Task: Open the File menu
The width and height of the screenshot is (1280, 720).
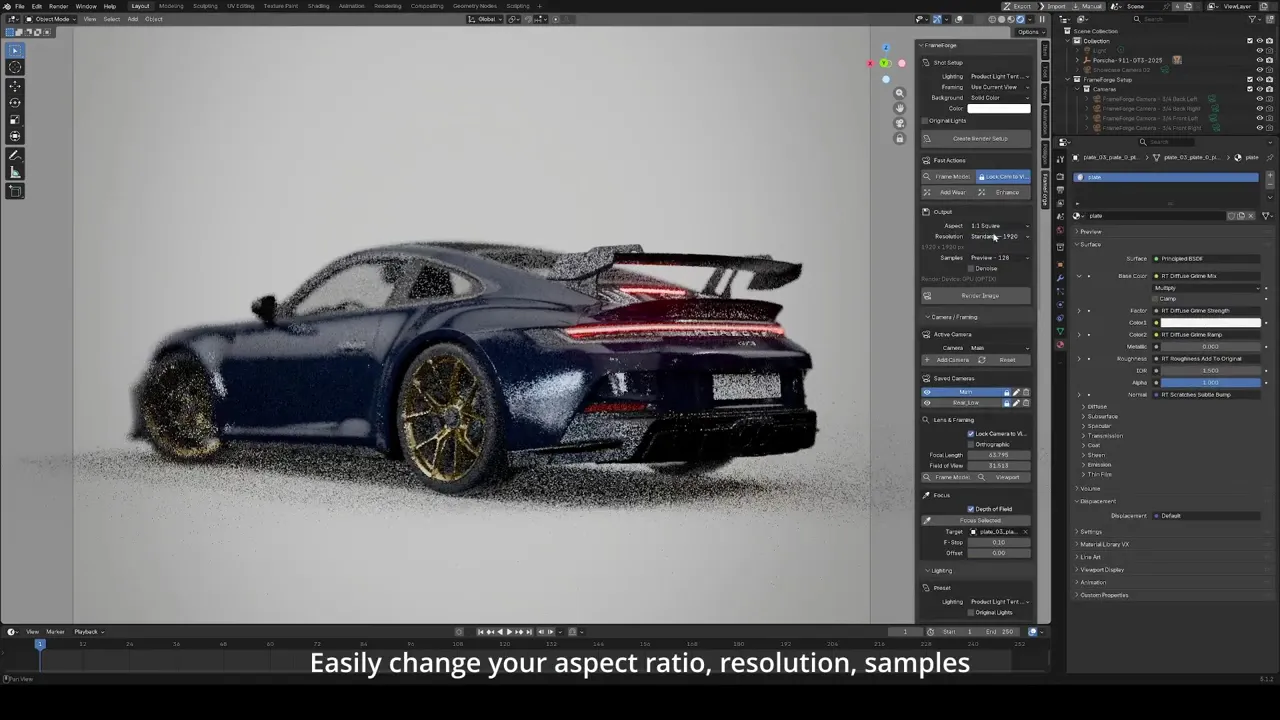Action: tap(20, 6)
